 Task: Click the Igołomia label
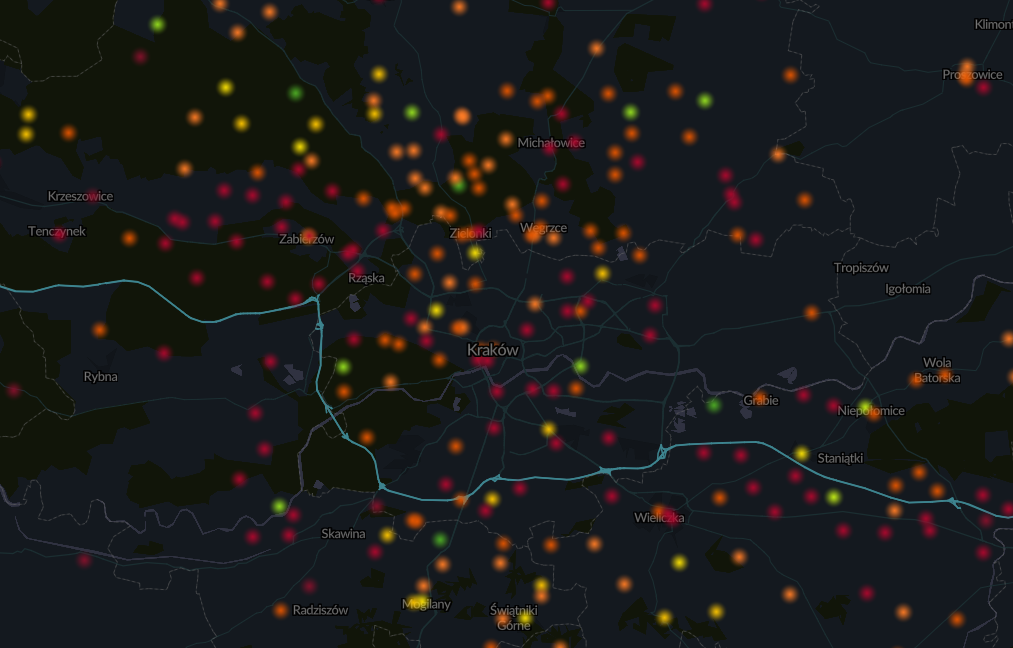[907, 289]
